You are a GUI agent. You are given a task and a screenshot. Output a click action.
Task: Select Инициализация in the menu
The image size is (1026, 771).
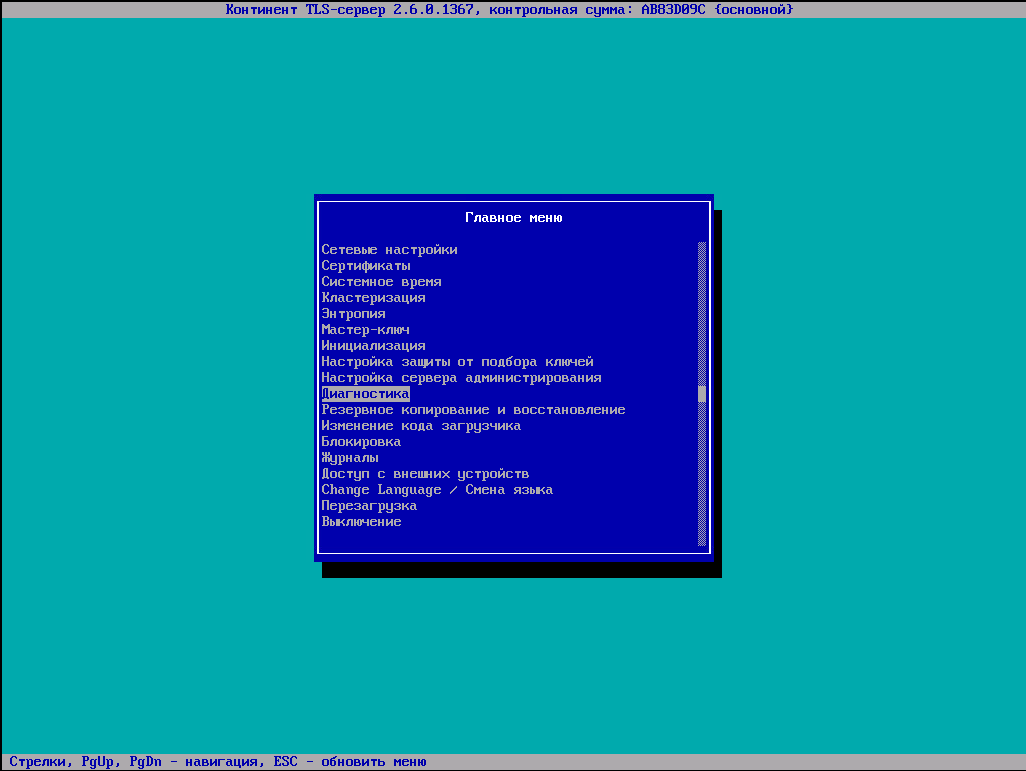tap(374, 346)
